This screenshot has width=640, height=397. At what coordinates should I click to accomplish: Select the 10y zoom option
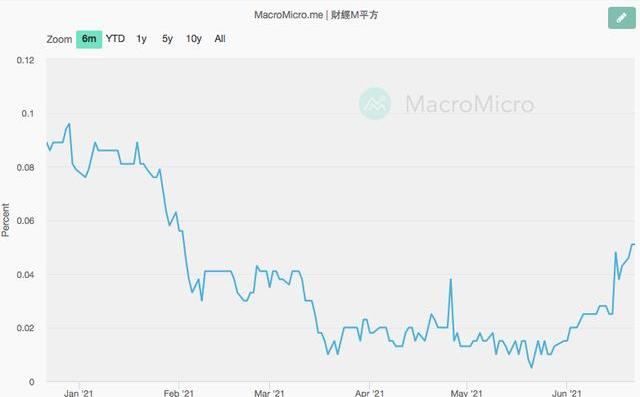(x=194, y=39)
